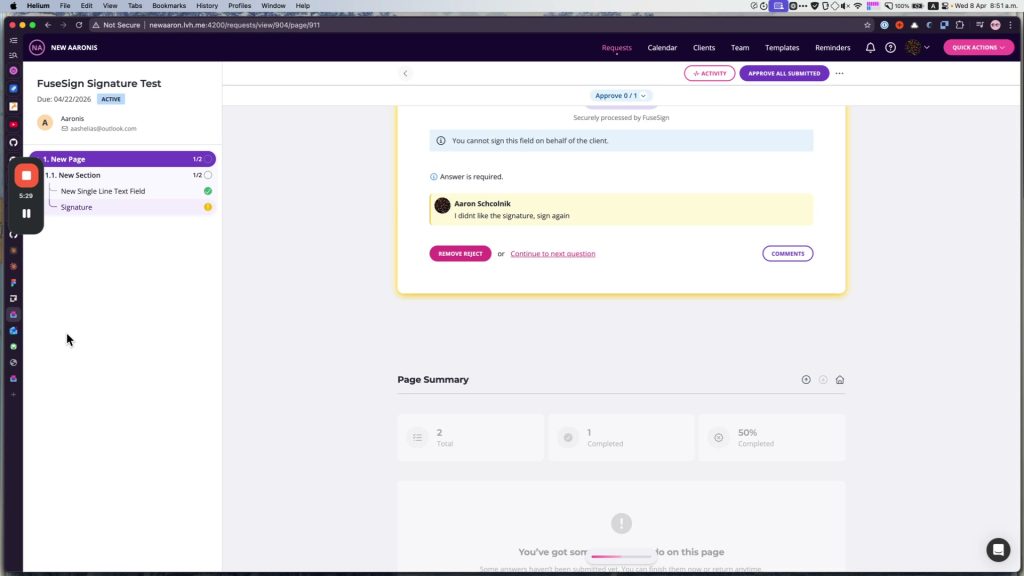
Task: Open the Quick Actions dropdown
Action: coord(978,48)
